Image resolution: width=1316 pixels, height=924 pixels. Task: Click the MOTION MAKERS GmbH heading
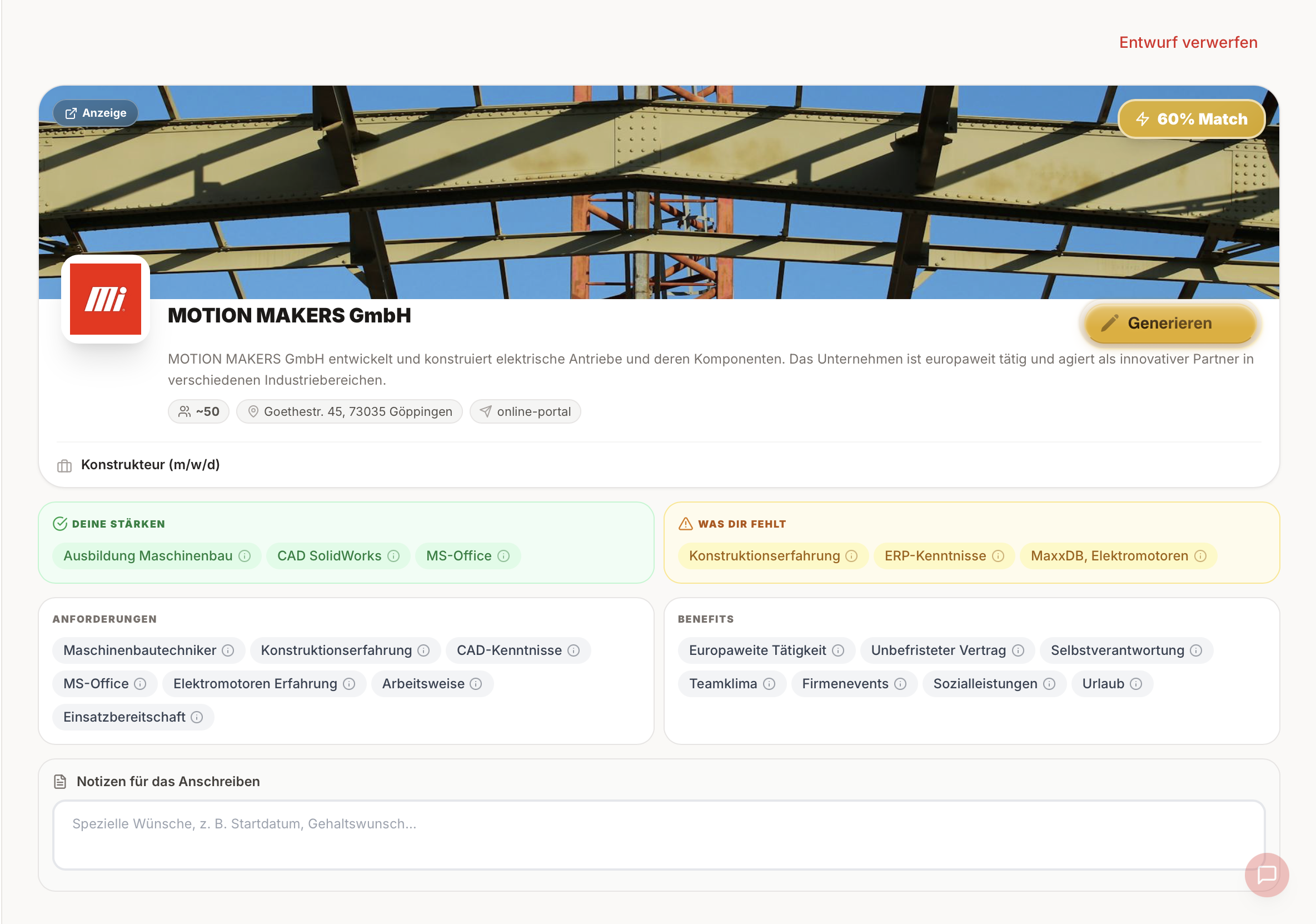point(290,315)
